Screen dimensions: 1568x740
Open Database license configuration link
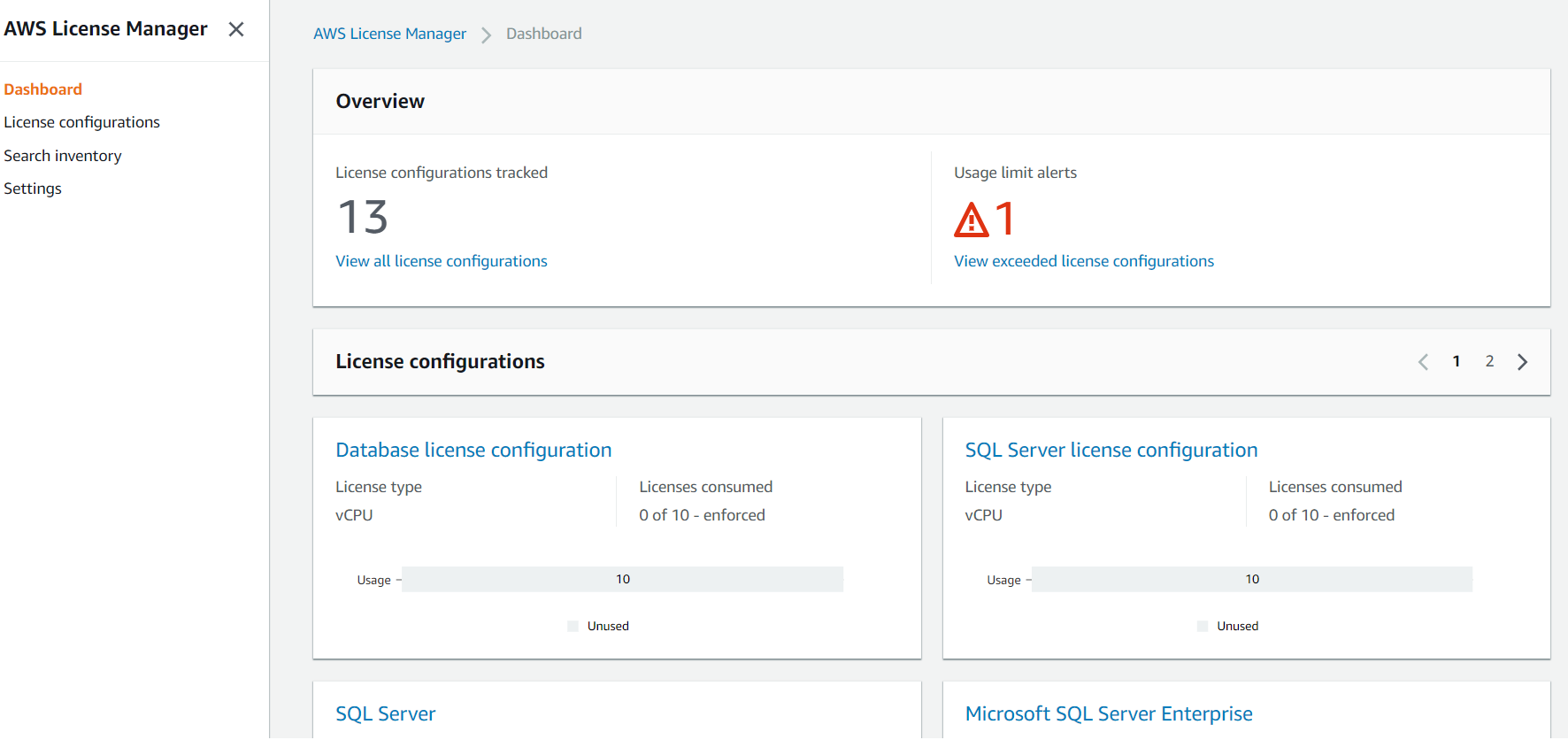point(473,450)
